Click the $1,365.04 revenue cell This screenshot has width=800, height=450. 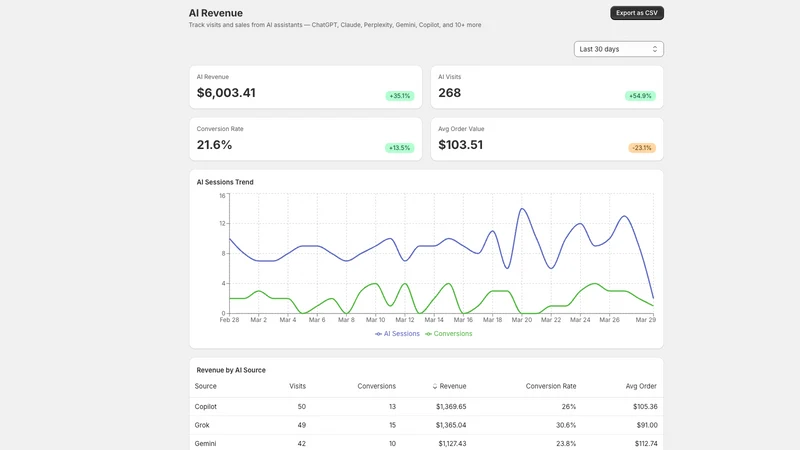(x=451, y=425)
